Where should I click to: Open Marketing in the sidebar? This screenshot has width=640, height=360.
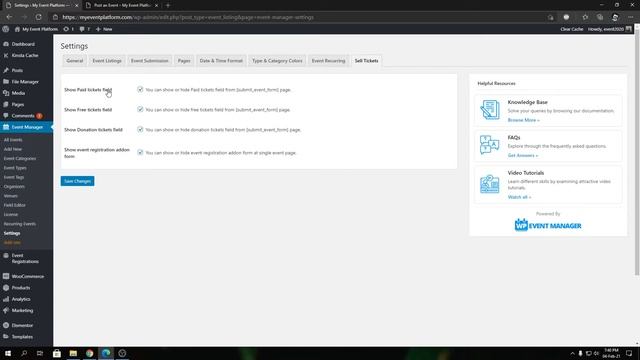(22, 311)
